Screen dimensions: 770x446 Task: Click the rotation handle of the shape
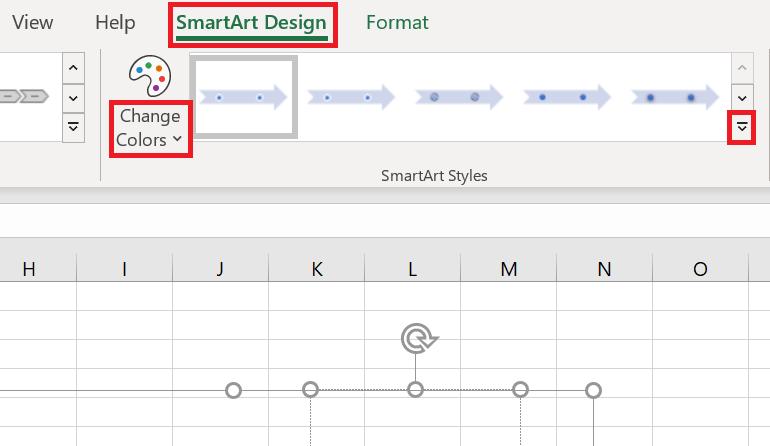pyautogui.click(x=419, y=338)
